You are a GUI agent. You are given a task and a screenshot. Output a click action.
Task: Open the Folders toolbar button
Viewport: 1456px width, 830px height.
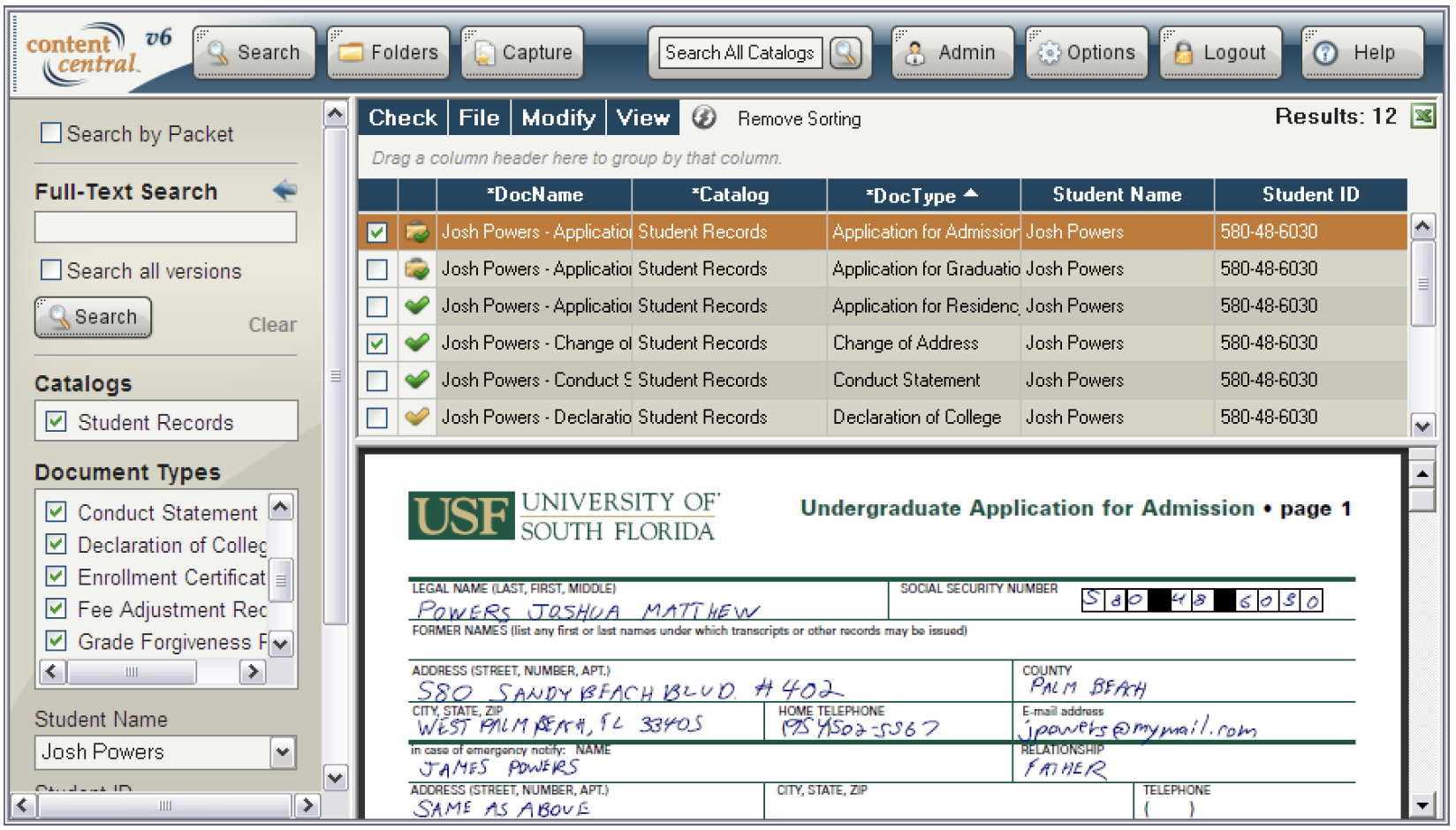(389, 53)
